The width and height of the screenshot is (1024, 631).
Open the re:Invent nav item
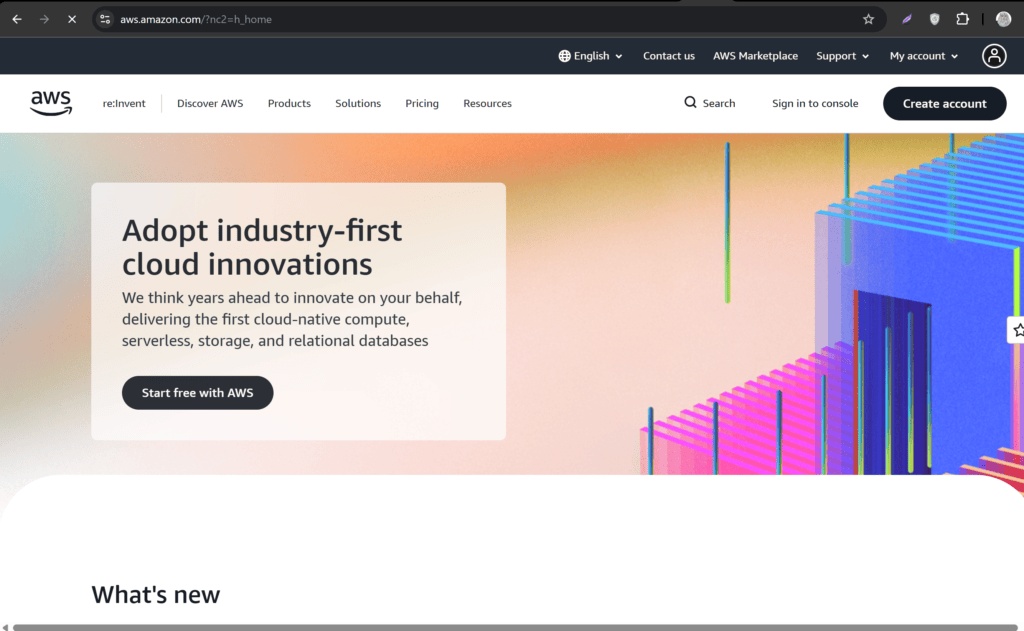[124, 103]
